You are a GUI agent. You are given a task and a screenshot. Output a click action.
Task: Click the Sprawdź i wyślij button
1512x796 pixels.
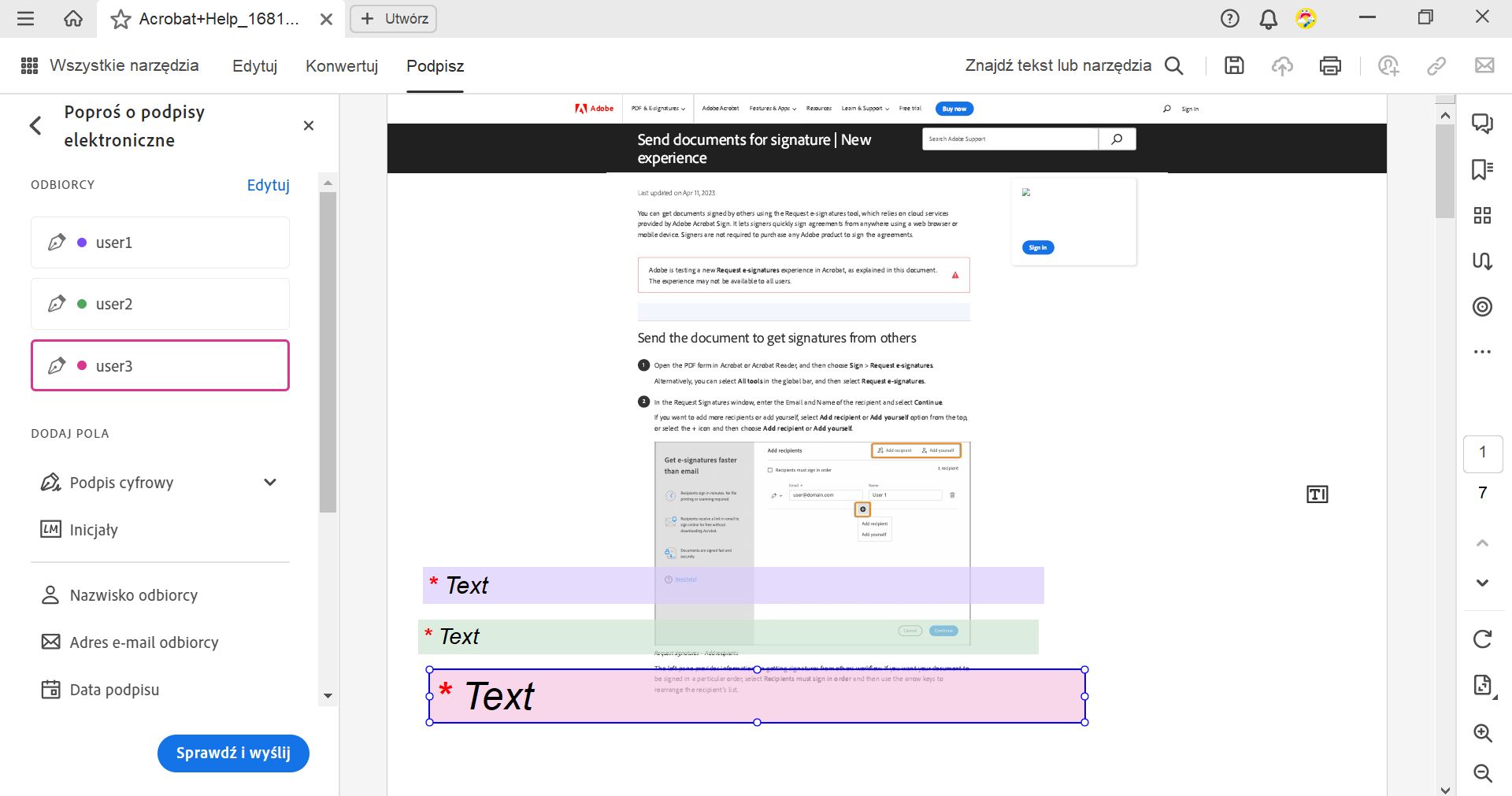233,753
